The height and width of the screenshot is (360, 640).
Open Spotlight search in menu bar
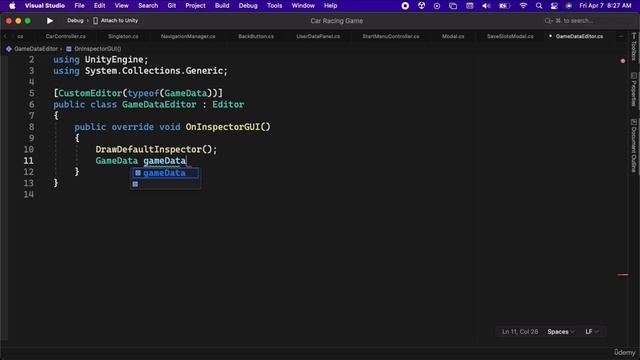point(539,6)
